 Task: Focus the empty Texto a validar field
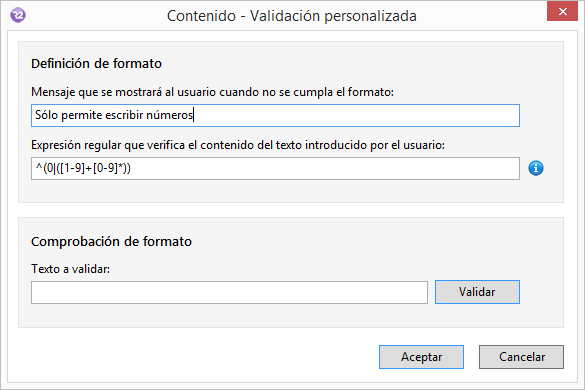tap(229, 293)
